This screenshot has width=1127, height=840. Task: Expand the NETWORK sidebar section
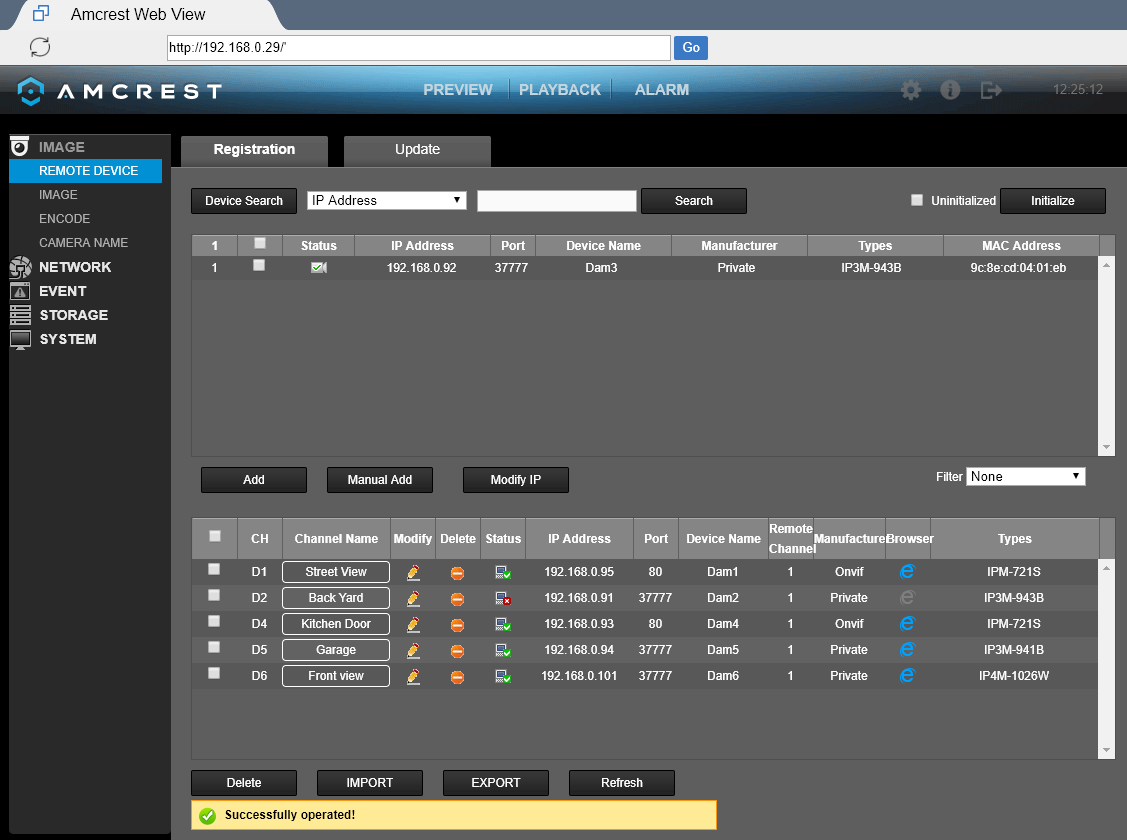pyautogui.click(x=75, y=267)
